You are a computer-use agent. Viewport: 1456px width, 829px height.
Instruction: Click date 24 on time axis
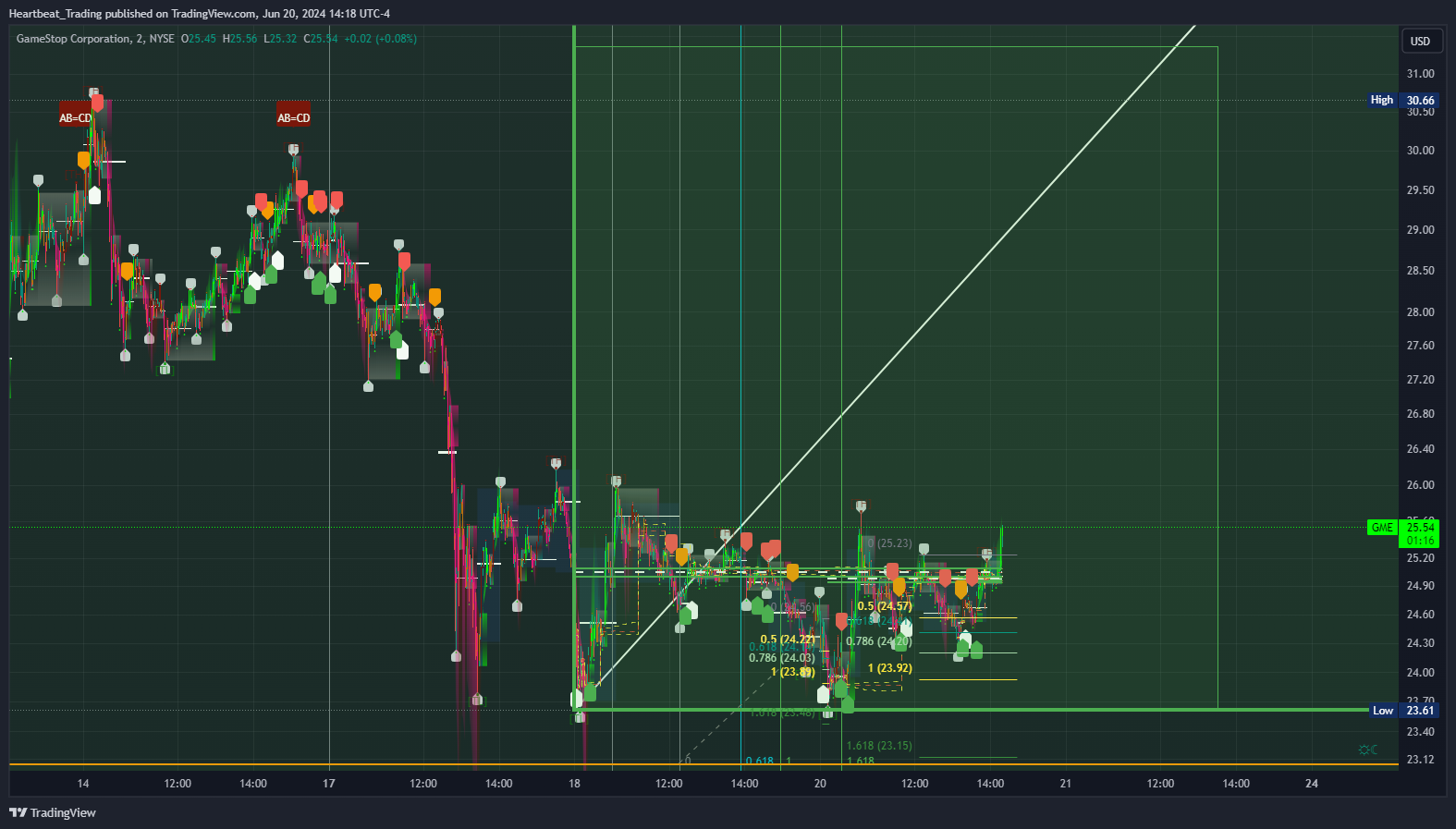tap(1312, 784)
